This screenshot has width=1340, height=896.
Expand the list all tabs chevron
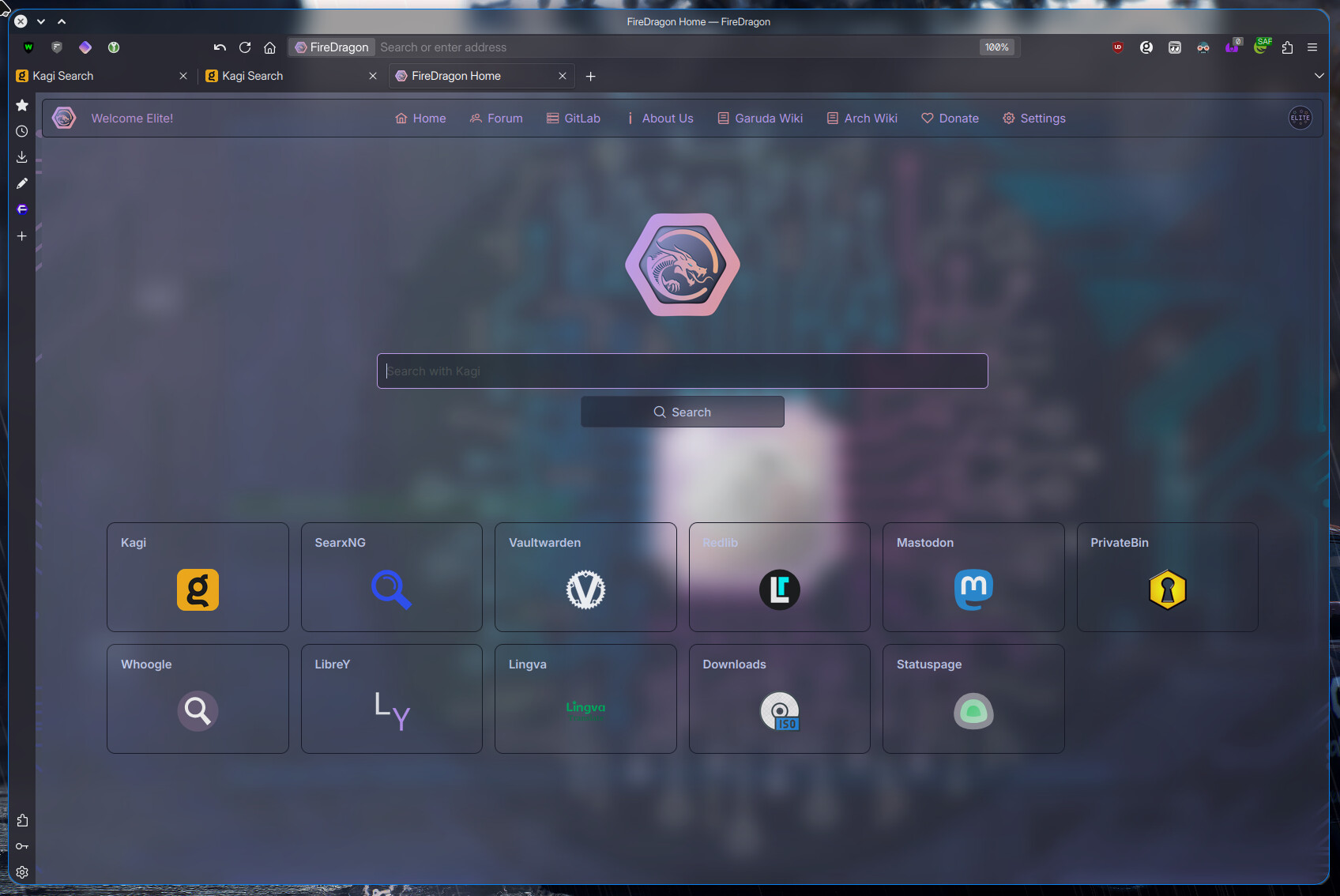tap(1319, 76)
